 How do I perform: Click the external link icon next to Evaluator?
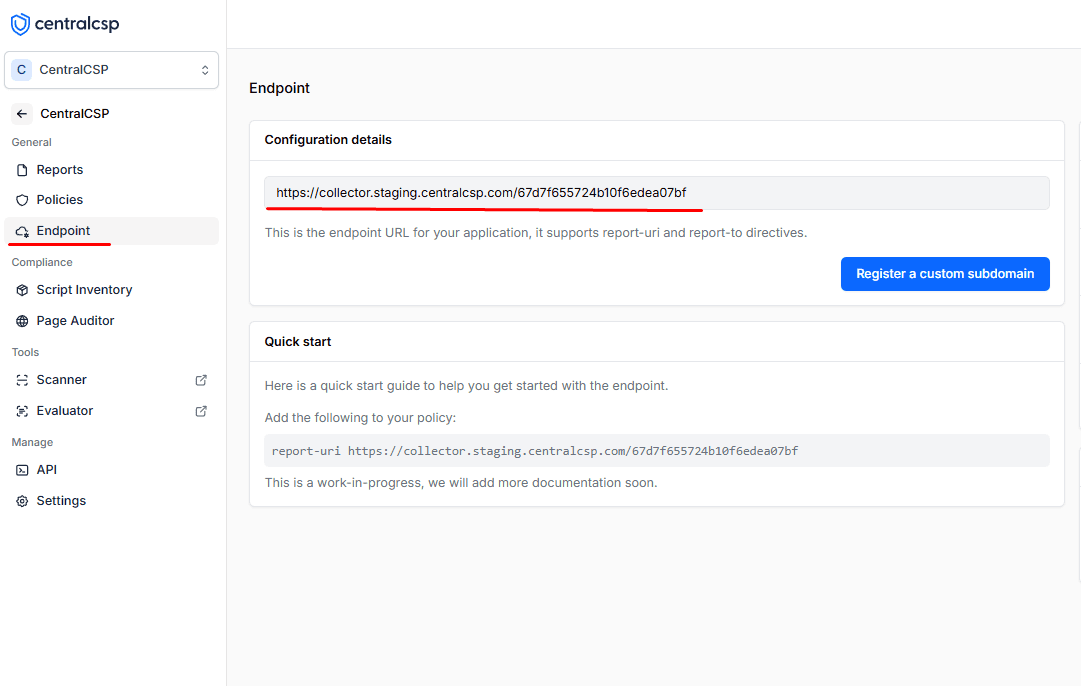pos(201,411)
